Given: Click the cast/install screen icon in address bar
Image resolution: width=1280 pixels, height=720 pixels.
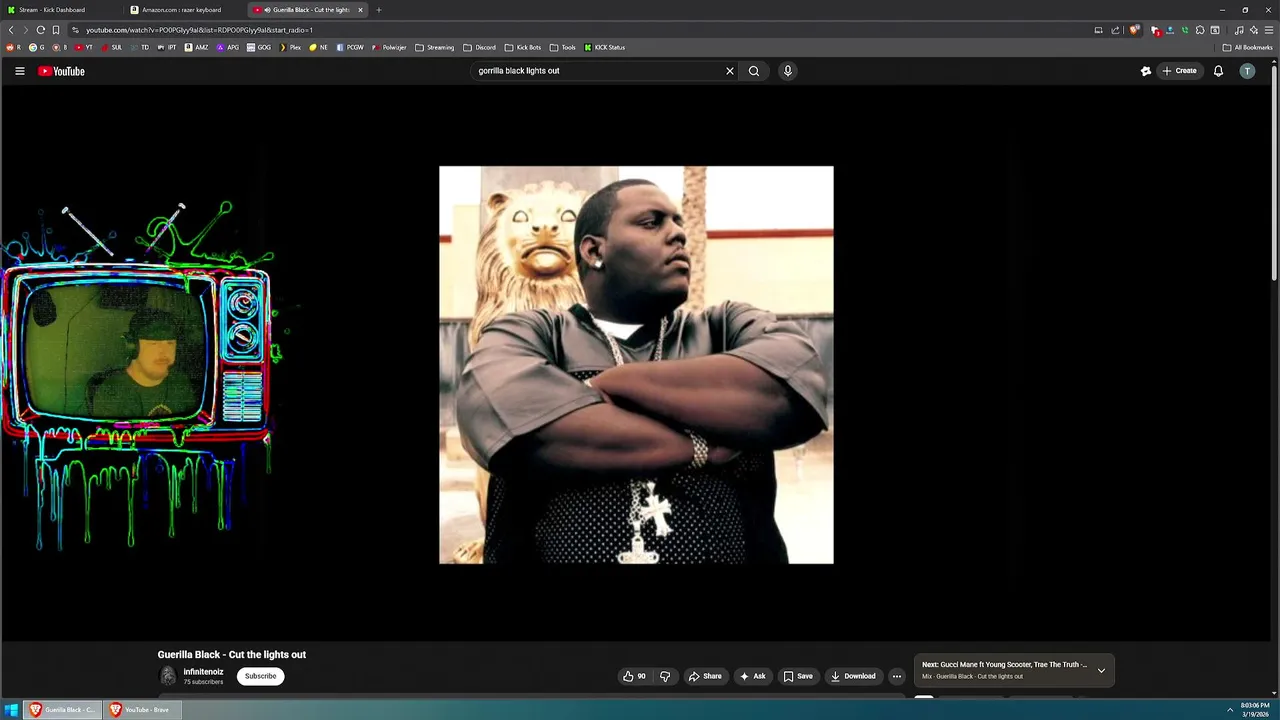Looking at the screenshot, I should tap(1098, 30).
